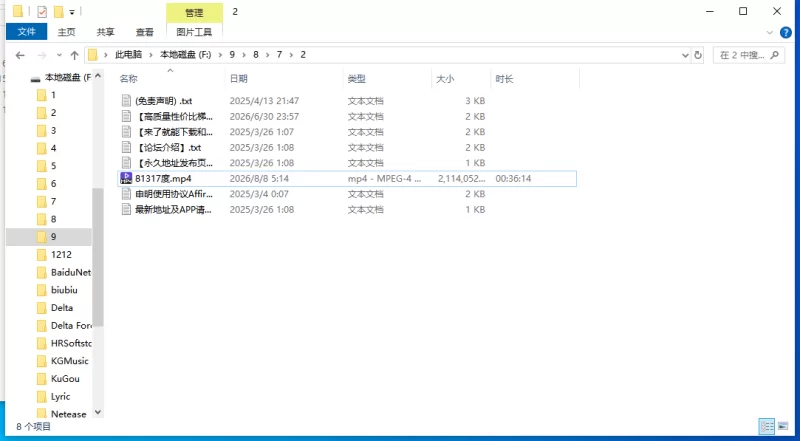Open the 图片工具 ribbon tab
800x441 pixels.
pyautogui.click(x=194, y=32)
